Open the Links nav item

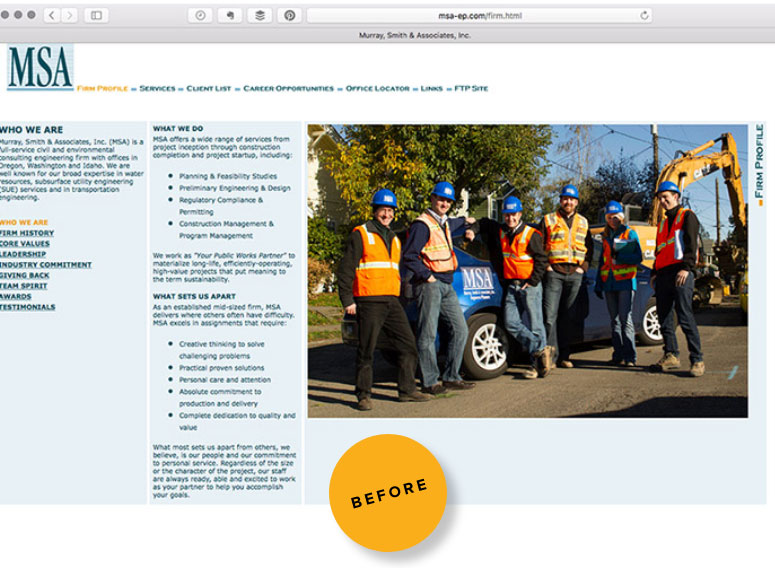(x=431, y=88)
